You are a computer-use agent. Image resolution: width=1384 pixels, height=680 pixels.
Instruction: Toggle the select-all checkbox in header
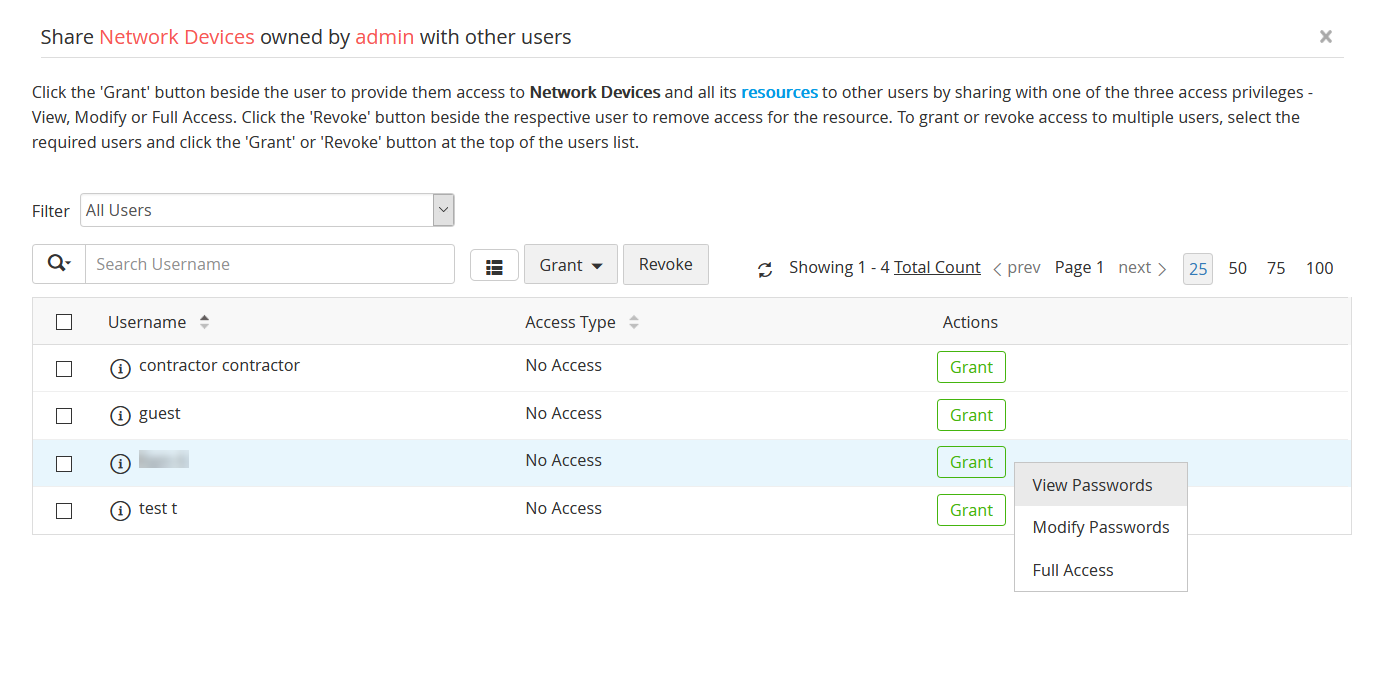[64, 322]
